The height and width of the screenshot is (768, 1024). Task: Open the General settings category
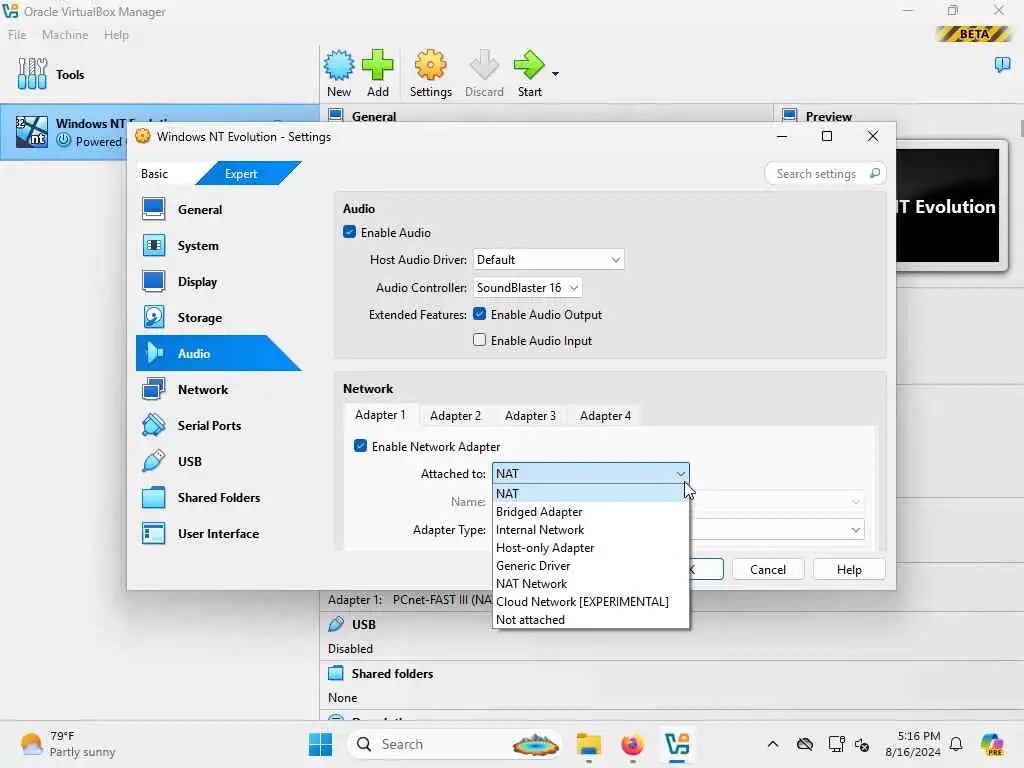click(218, 210)
